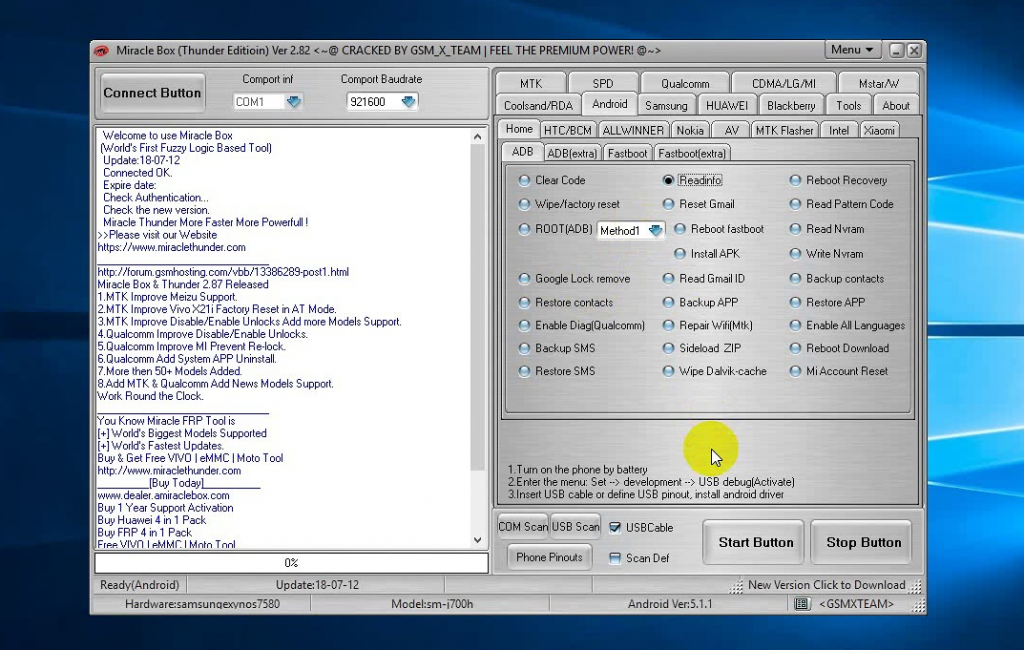1024x650 pixels.
Task: Choose Reset Gmail radio button
Action: point(667,204)
